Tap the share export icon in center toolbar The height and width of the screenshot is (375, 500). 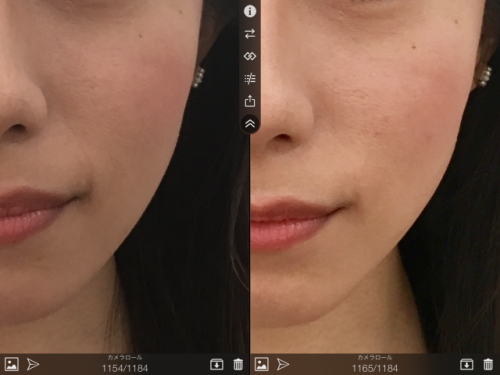coord(250,101)
